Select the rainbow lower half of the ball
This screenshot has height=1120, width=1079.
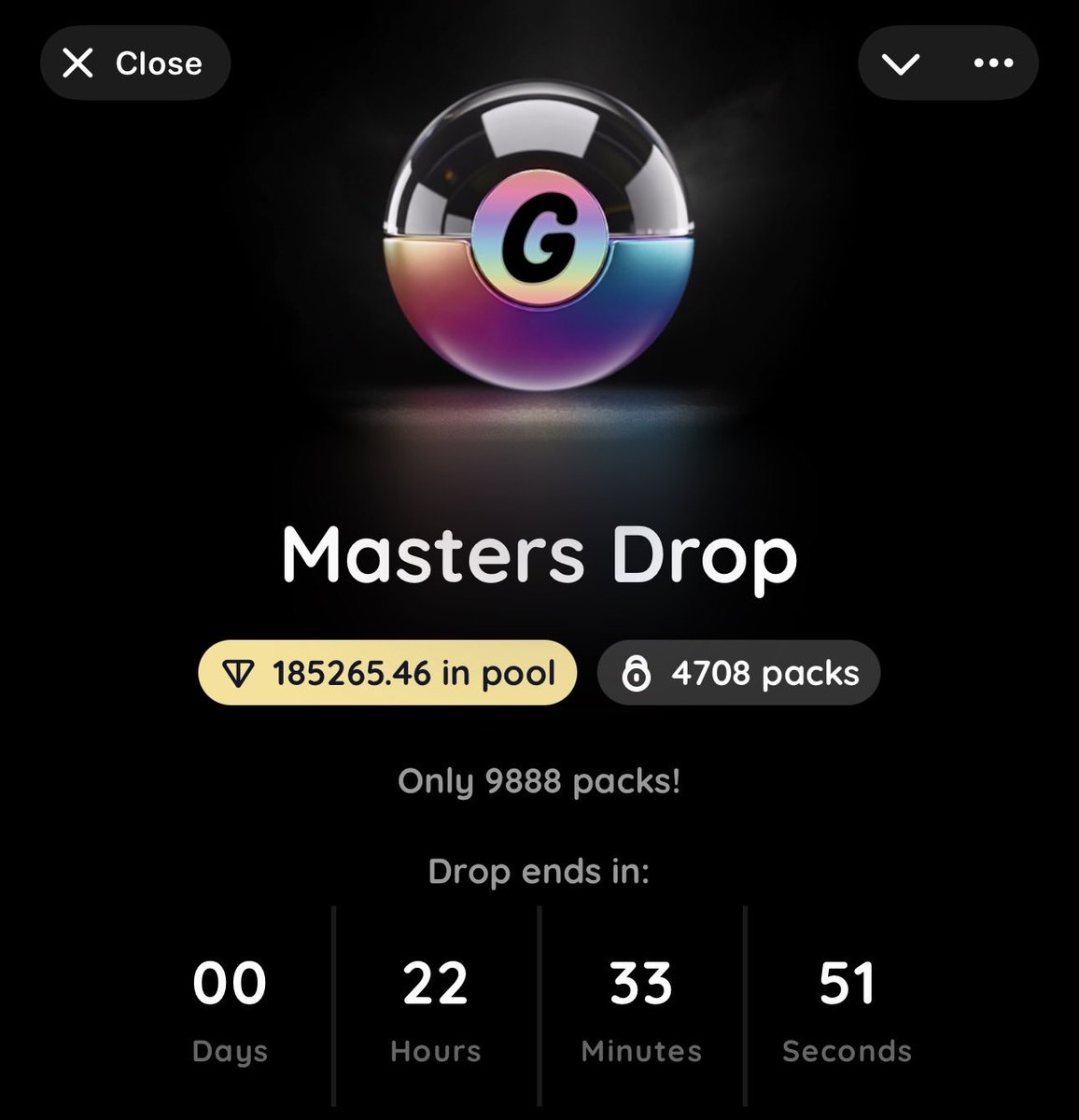pos(539,317)
